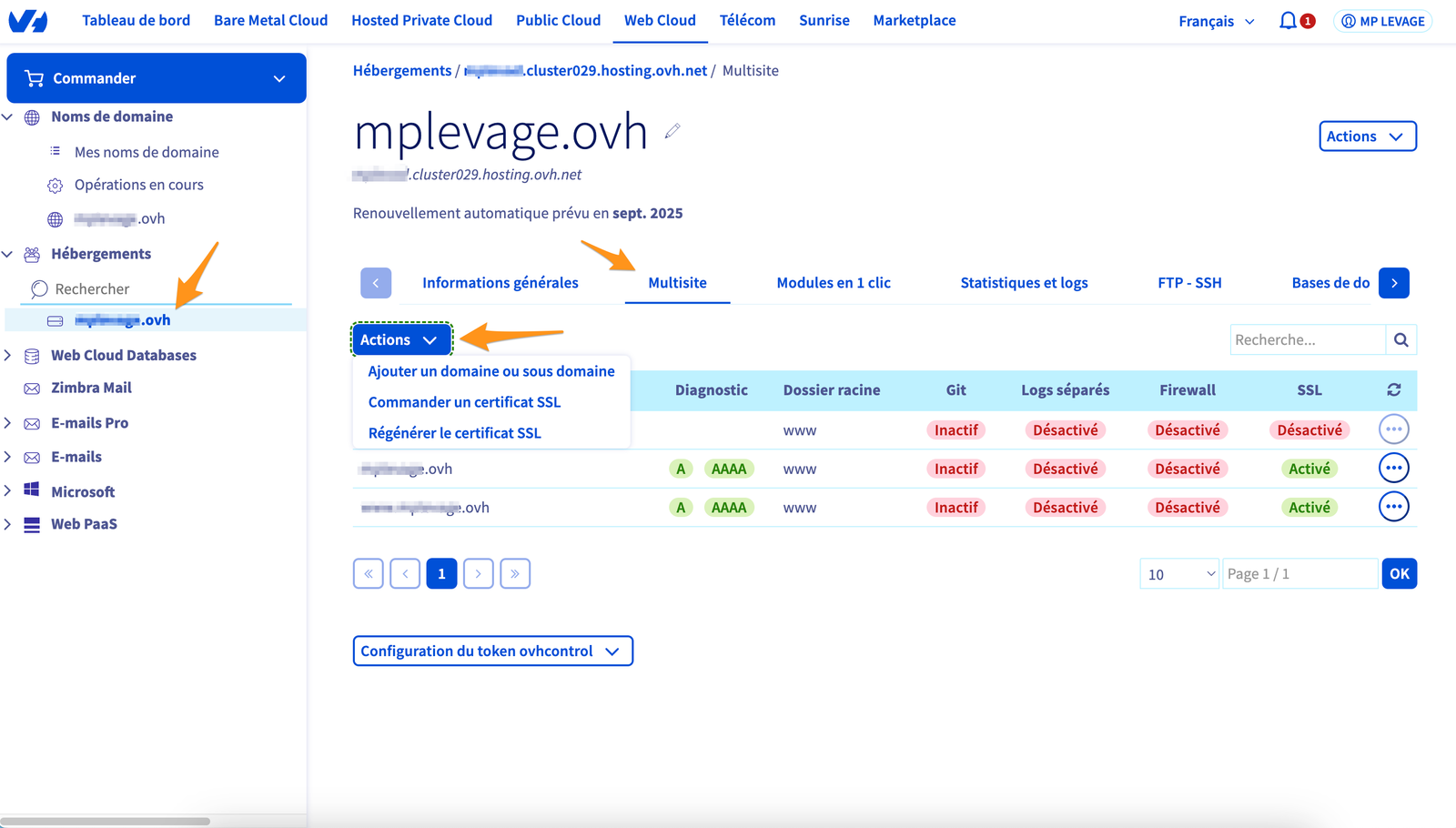Open Opérations en cours in the sidebar
Screen dimensions: 1456x828
click(x=139, y=185)
